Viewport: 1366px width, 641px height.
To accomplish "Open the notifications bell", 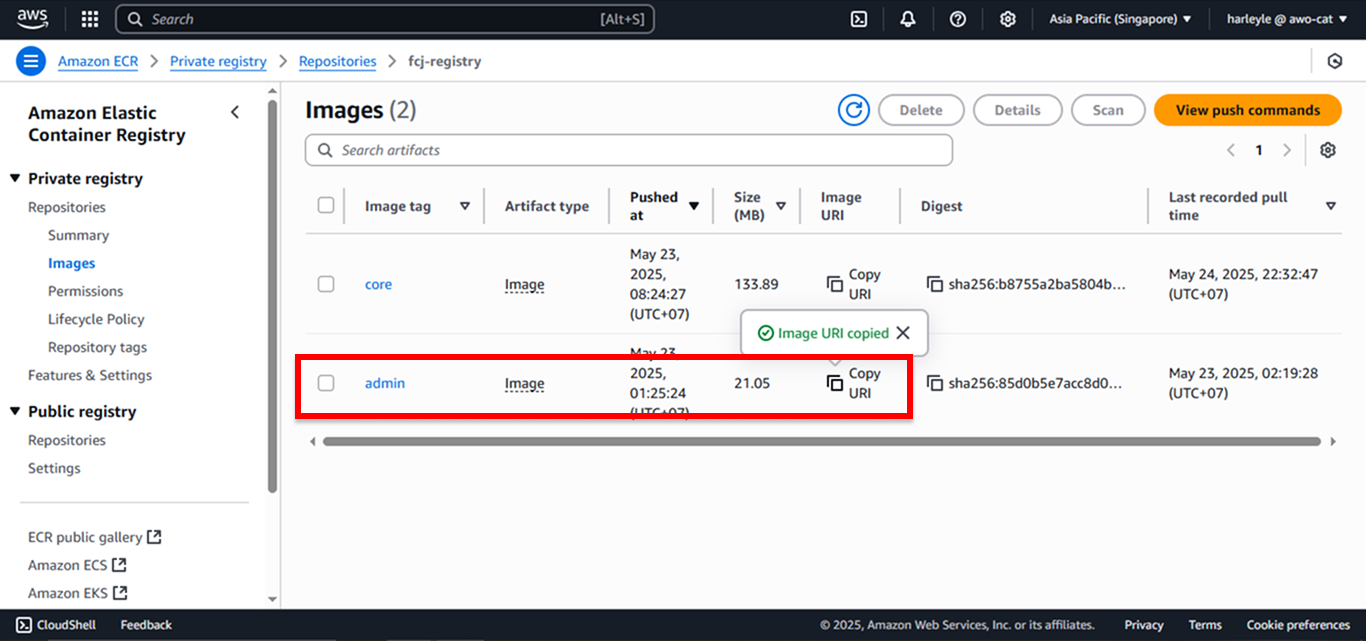I will [908, 19].
